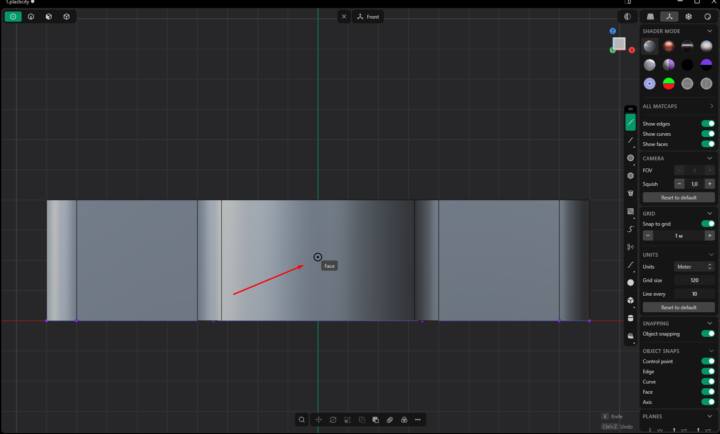
Task: Open the active axes settings tab
Action: tap(669, 17)
